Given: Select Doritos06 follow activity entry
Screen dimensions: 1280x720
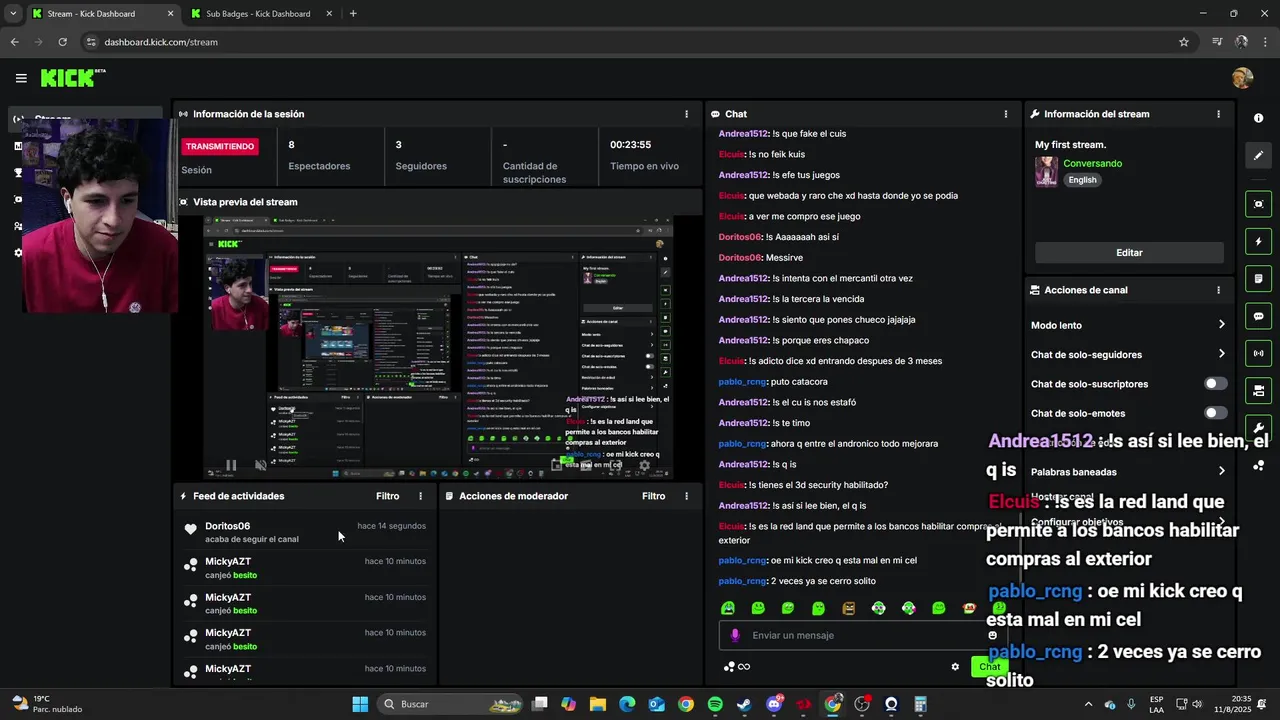Looking at the screenshot, I should coord(306,532).
